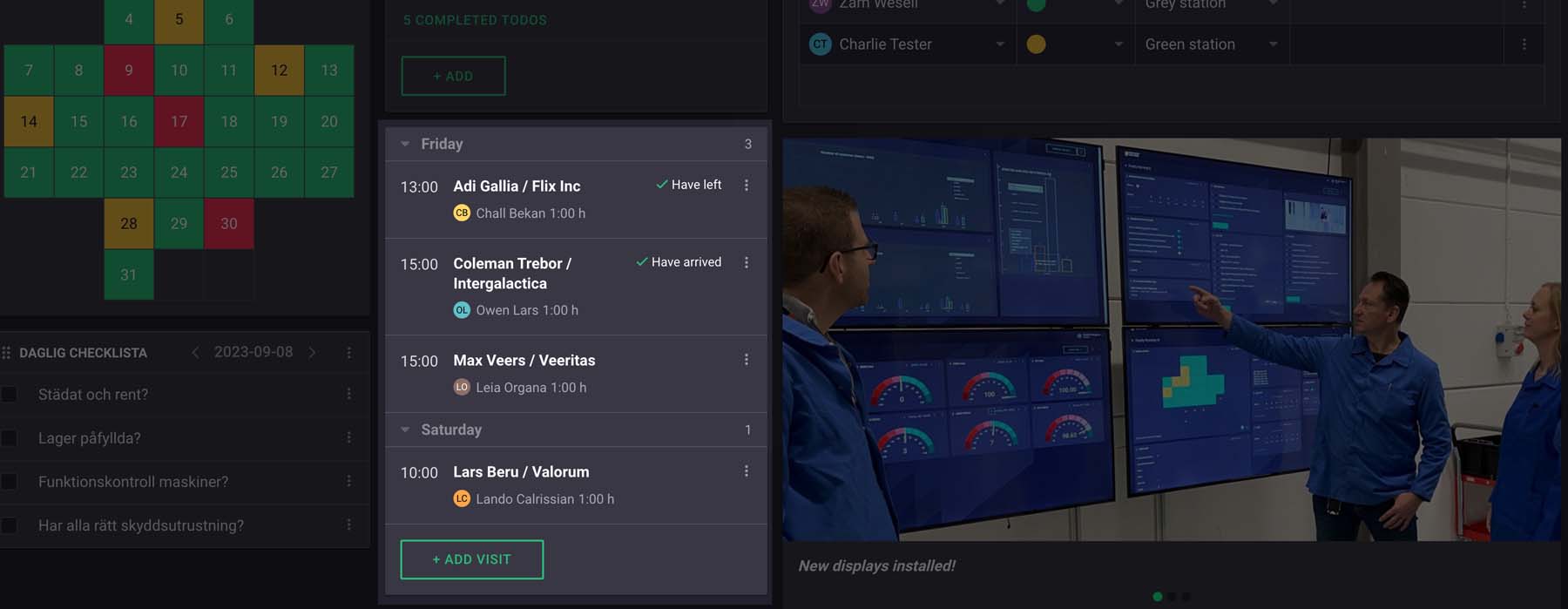Collapse the Friday visits group
Image resolution: width=1568 pixels, height=609 pixels.
405,144
